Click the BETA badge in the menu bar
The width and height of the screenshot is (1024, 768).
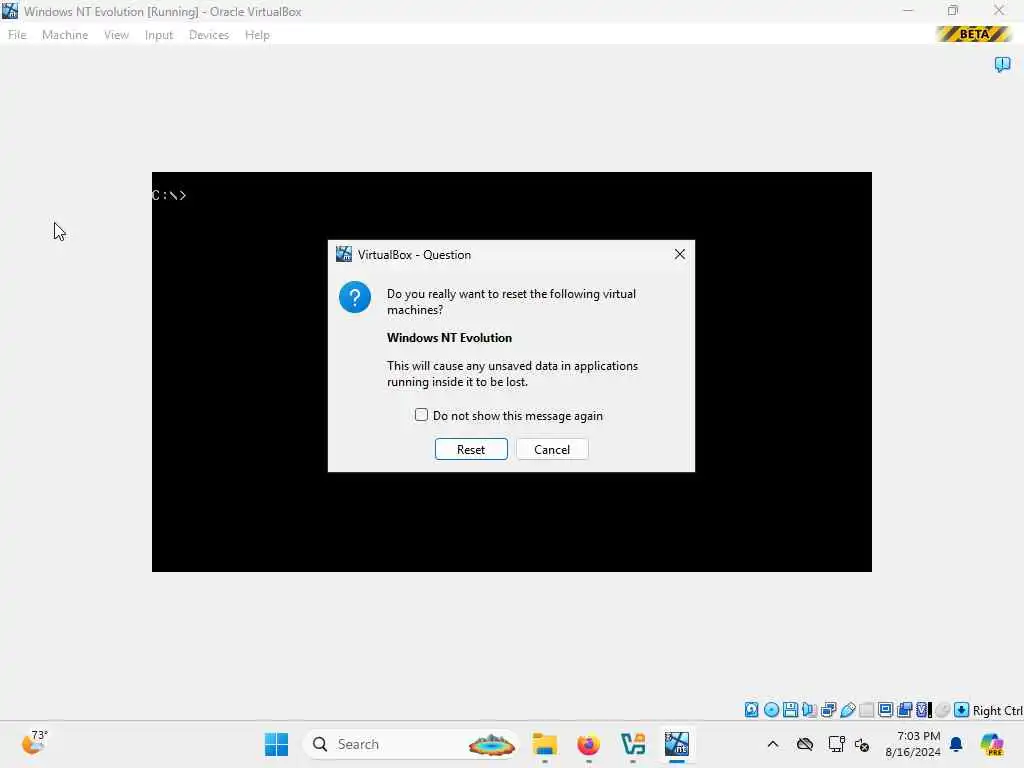pyautogui.click(x=974, y=34)
